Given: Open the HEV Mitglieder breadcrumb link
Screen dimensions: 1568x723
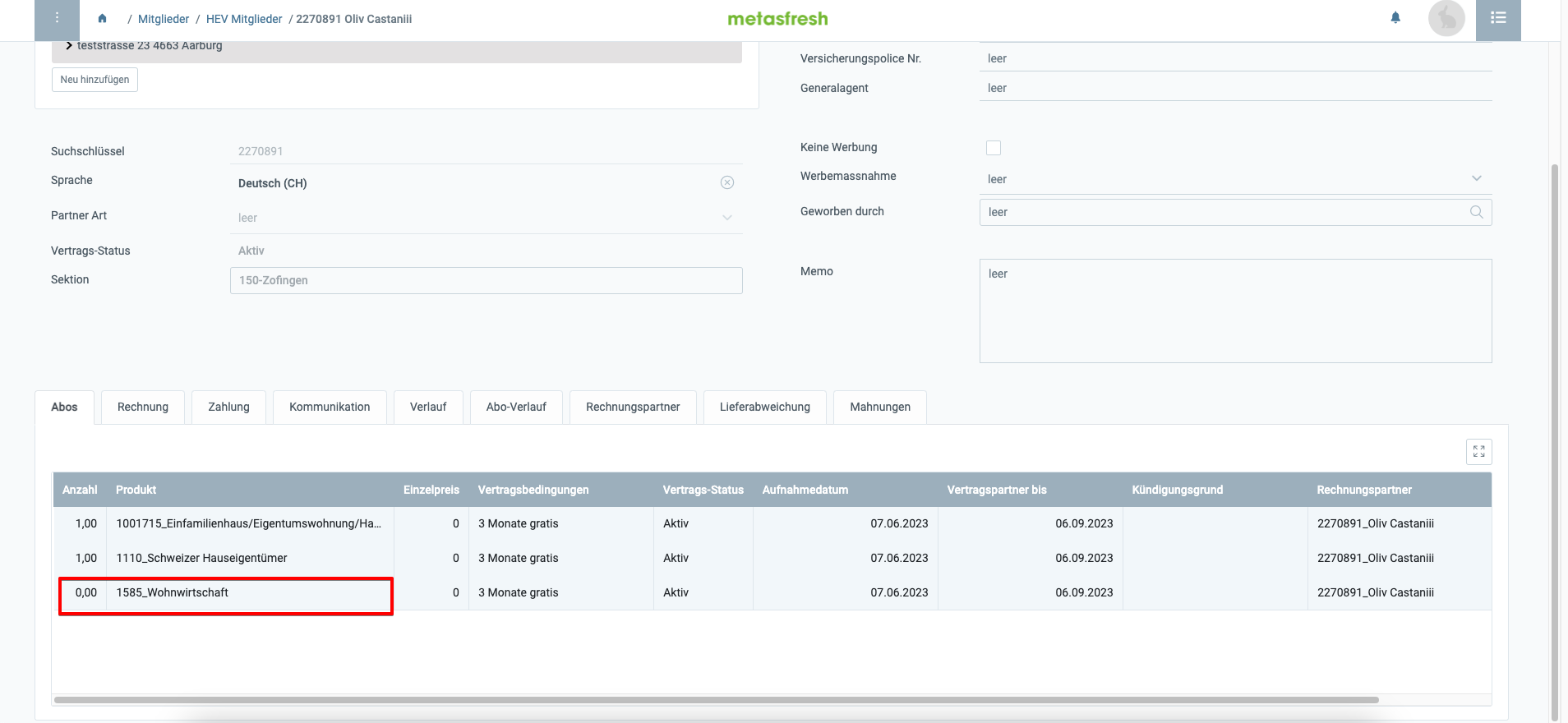Looking at the screenshot, I should pos(244,19).
